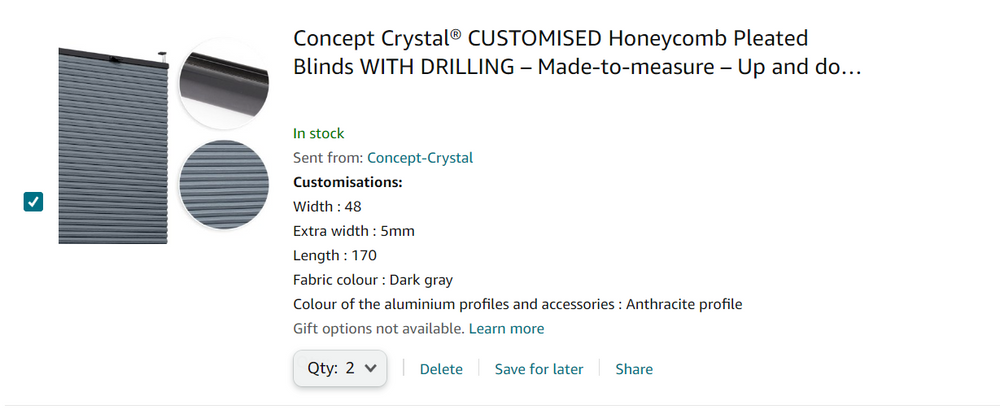The image size is (1000, 414).
Task: Click the Length : 170 line
Action: 334,255
